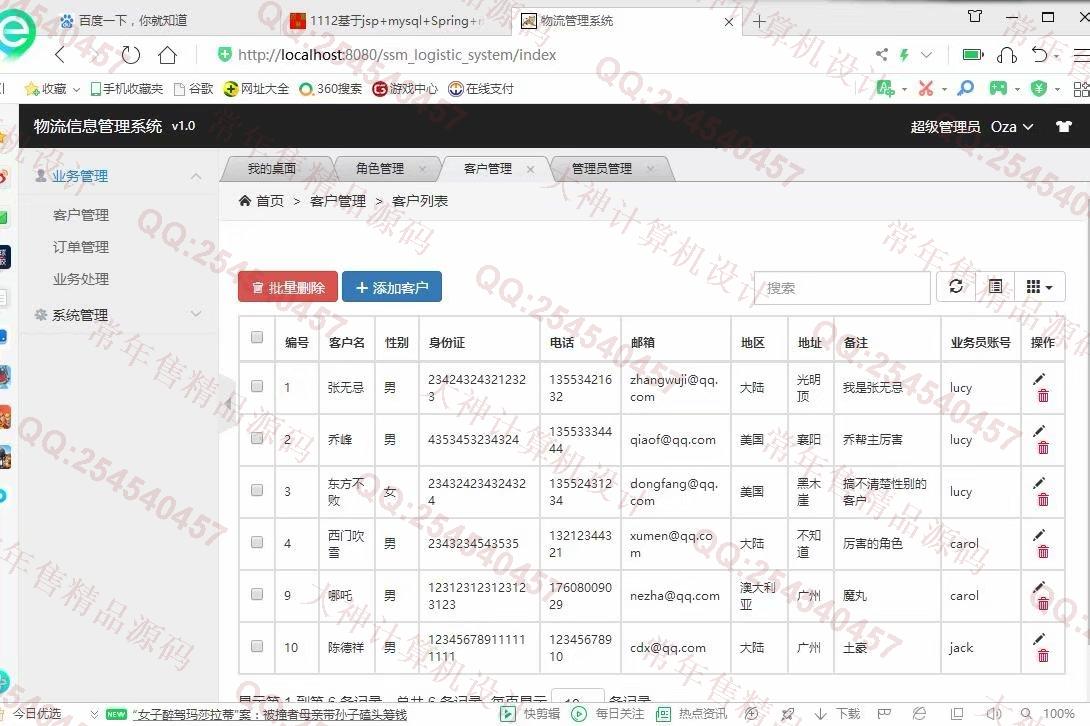Refresh the customer table
Screen dimensions: 1090x726
pos(956,287)
